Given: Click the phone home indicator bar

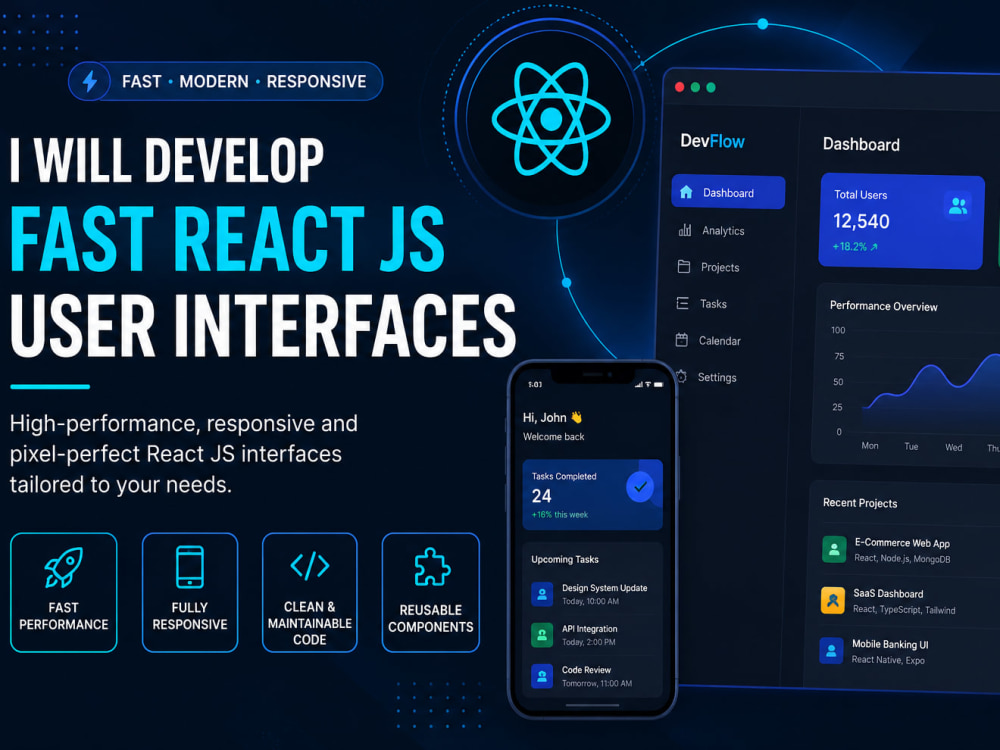Looking at the screenshot, I should click(592, 705).
